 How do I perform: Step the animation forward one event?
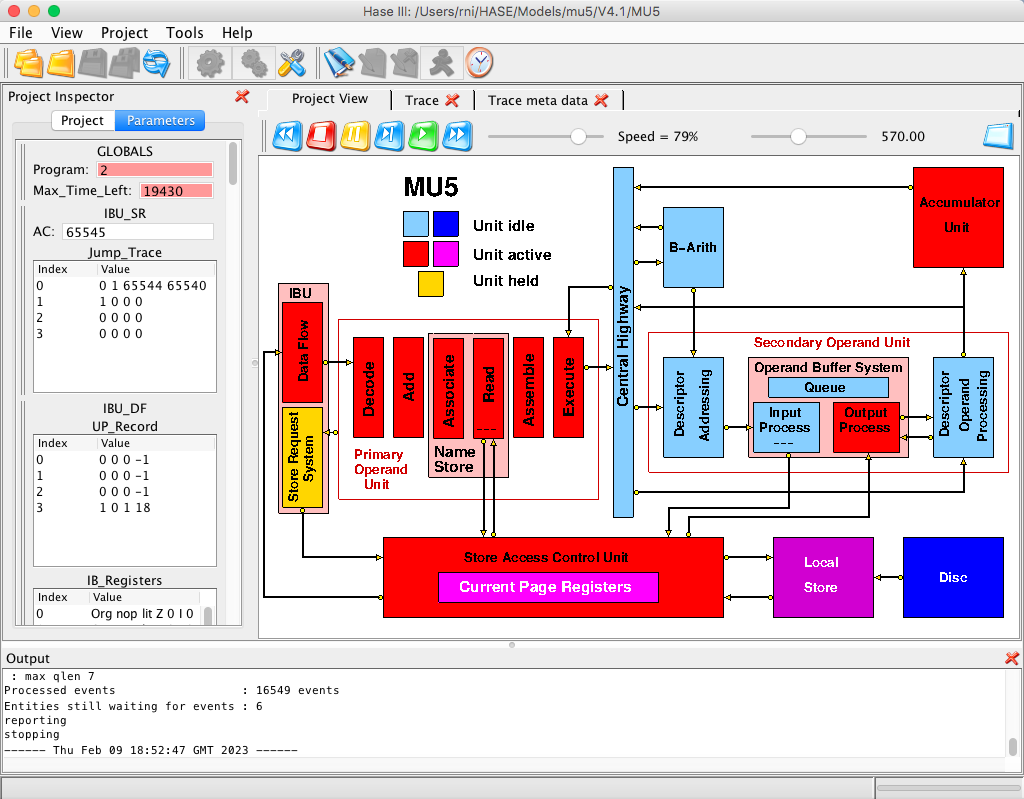389,136
